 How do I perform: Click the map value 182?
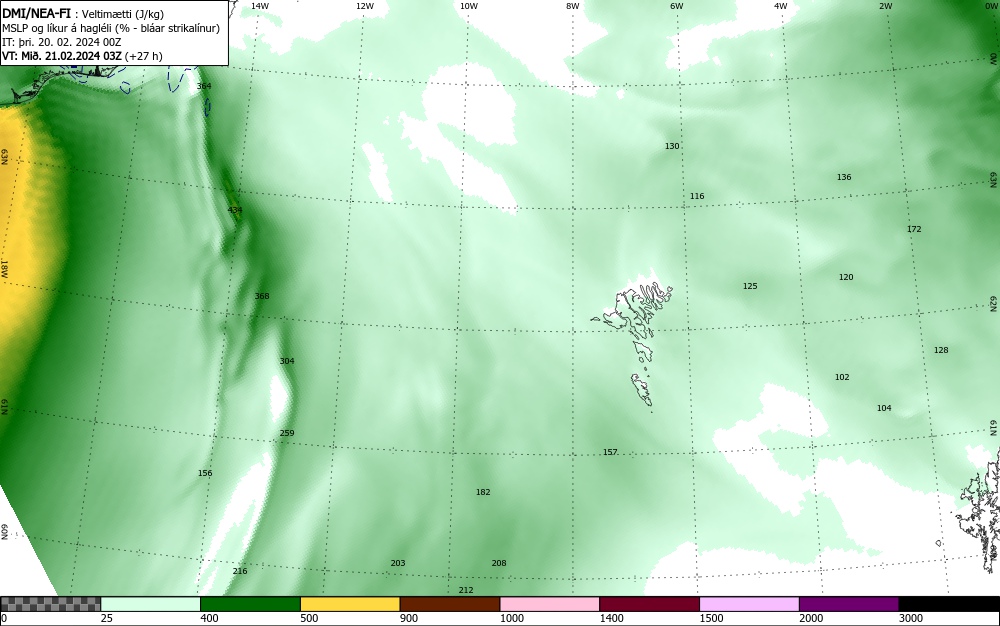click(x=483, y=491)
